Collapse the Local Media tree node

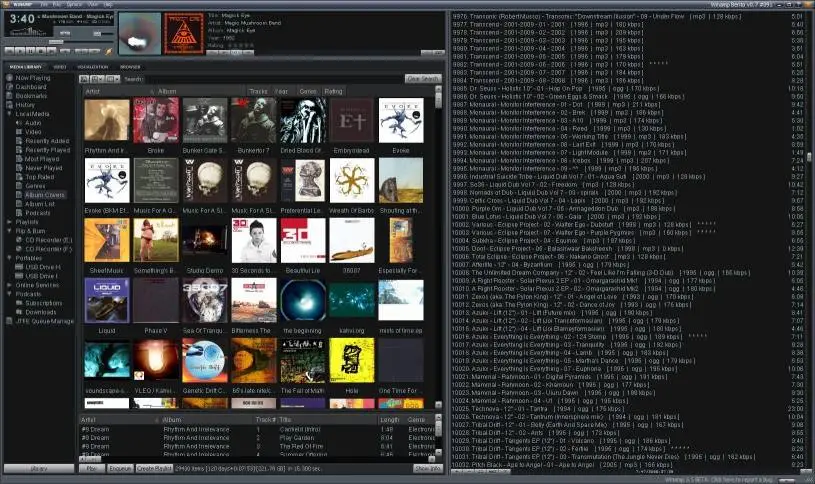(9, 113)
